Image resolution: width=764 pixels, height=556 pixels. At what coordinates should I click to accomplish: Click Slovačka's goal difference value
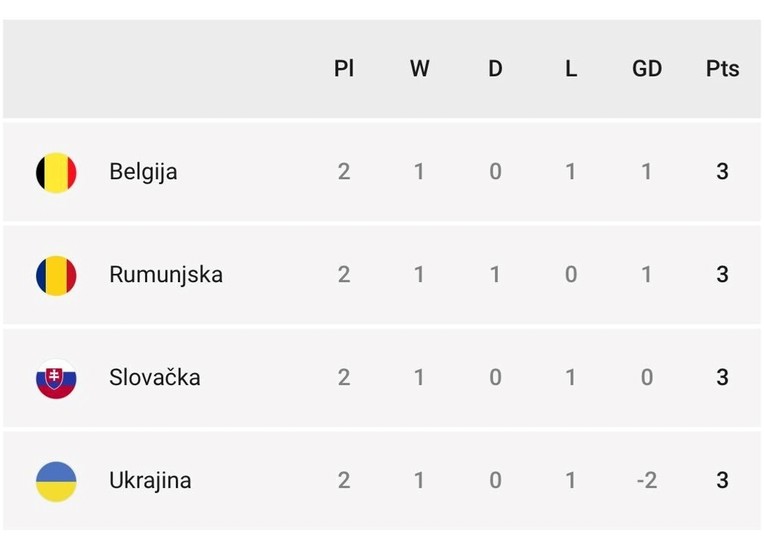(647, 378)
